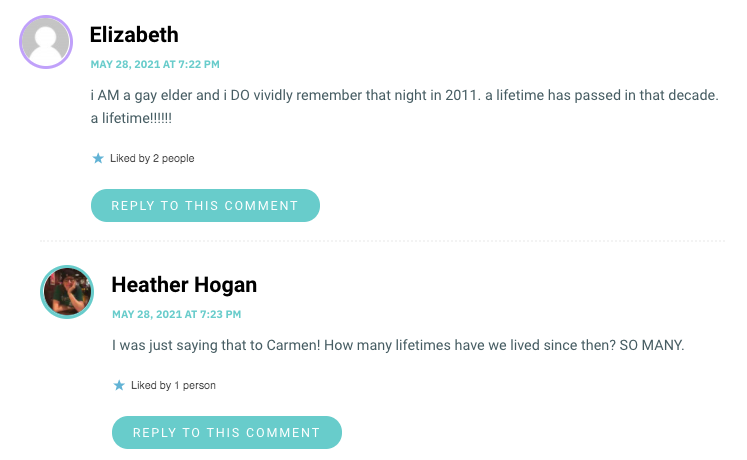Reply to Heather Hogan's comment
Screen dimensions: 747x460
coord(227,432)
